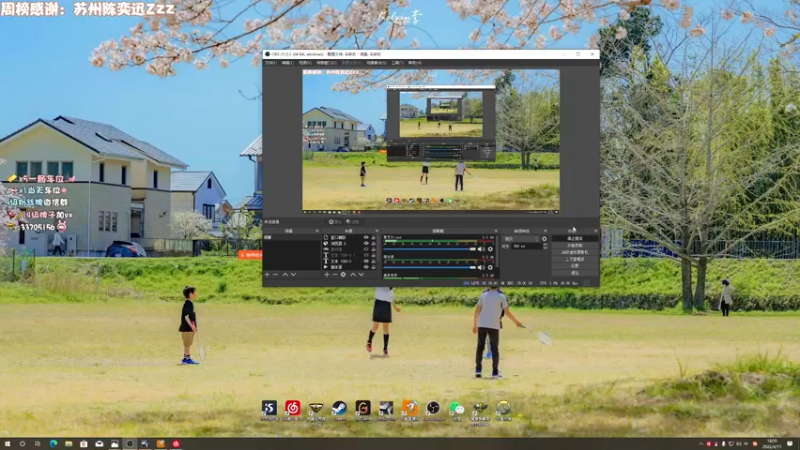Open Microsoft Edge from the taskbar
This screenshot has width=800, height=450.
pos(53,444)
